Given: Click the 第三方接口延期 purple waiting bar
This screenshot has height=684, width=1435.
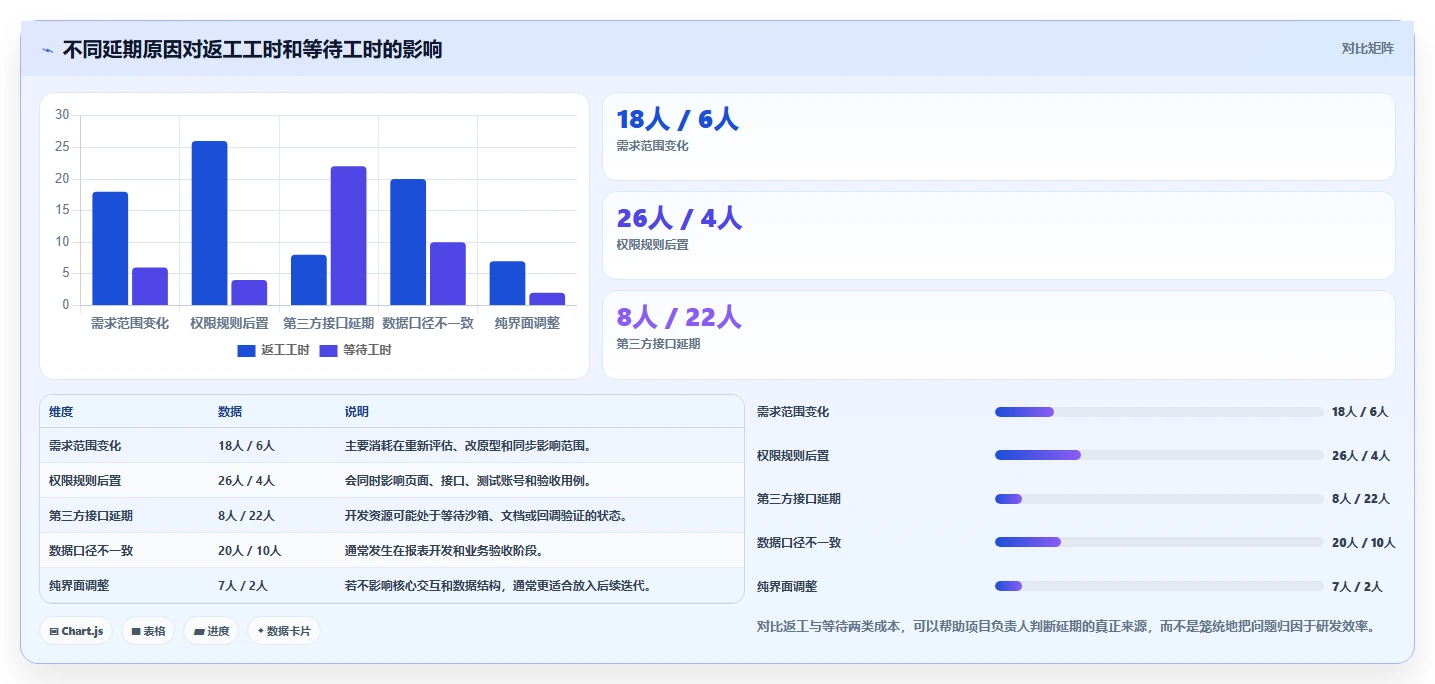Looking at the screenshot, I should coord(349,236).
